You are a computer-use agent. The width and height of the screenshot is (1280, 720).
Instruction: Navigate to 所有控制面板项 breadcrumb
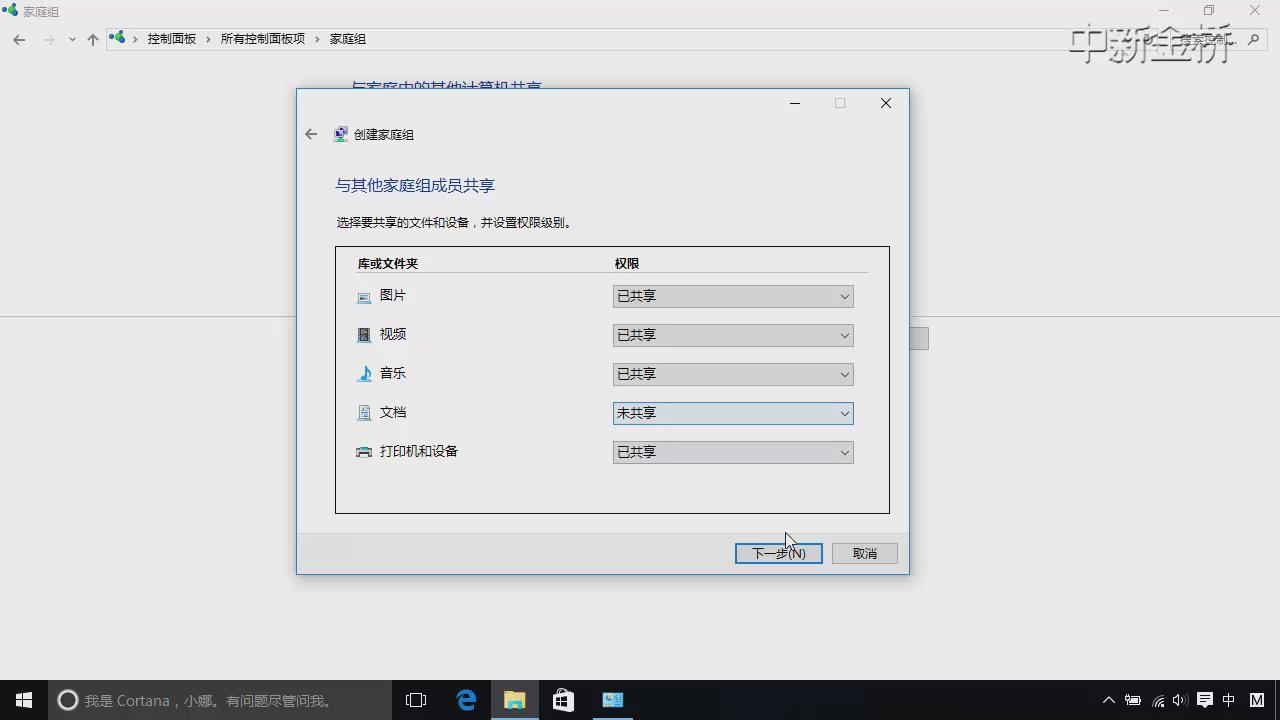coord(263,39)
